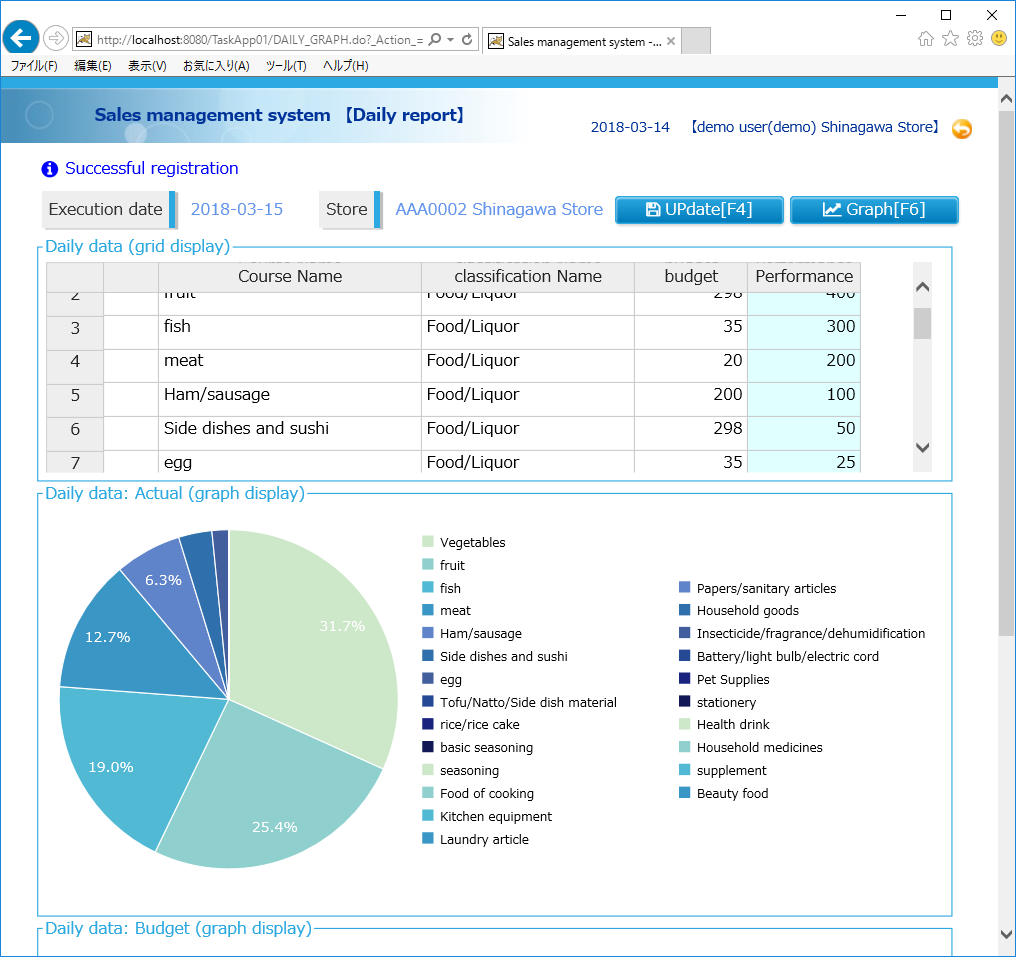
Task: Click the search magnifier in address bar
Action: [x=434, y=40]
